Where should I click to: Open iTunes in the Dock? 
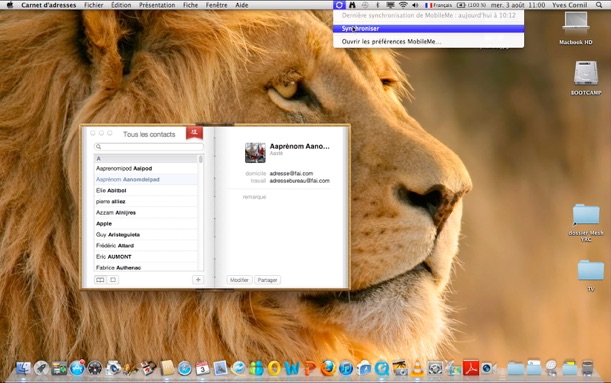346,368
